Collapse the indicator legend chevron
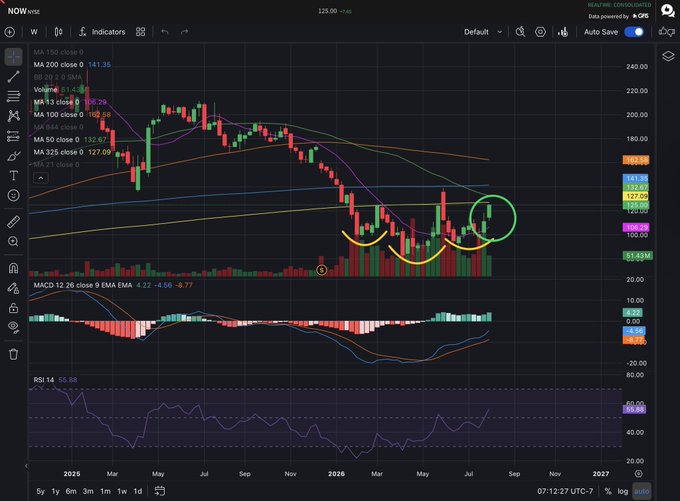 [x=41, y=178]
